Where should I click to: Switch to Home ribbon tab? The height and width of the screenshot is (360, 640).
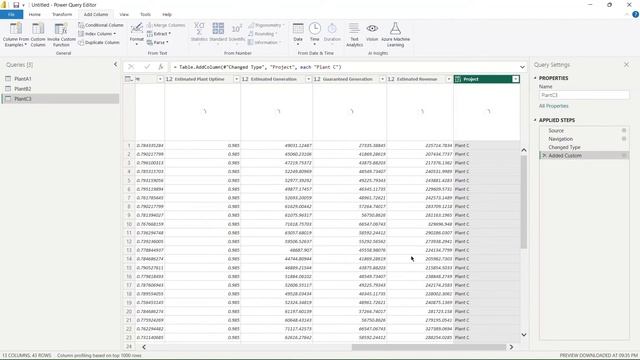click(x=35, y=14)
